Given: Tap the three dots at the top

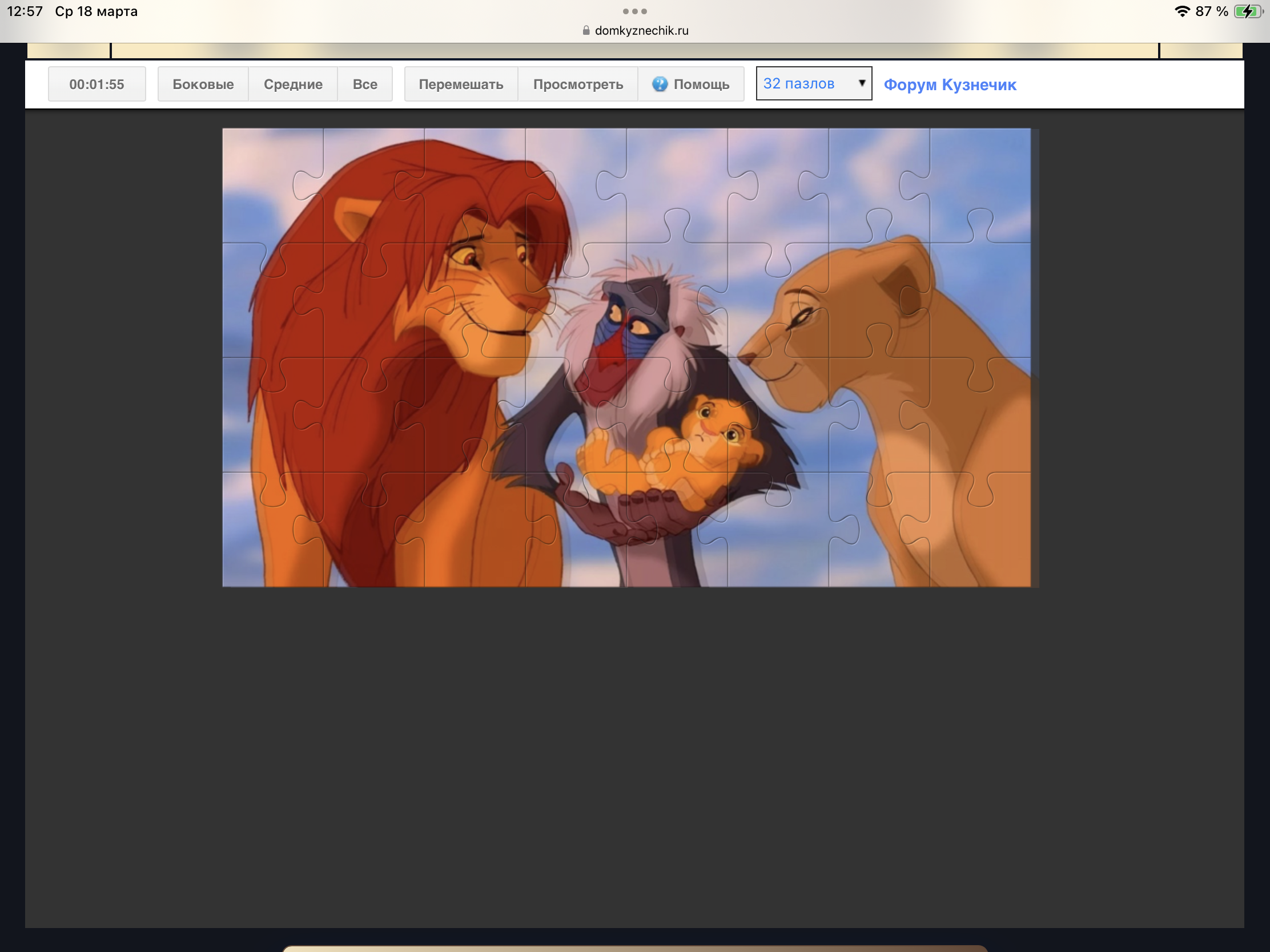Looking at the screenshot, I should pyautogui.click(x=634, y=11).
